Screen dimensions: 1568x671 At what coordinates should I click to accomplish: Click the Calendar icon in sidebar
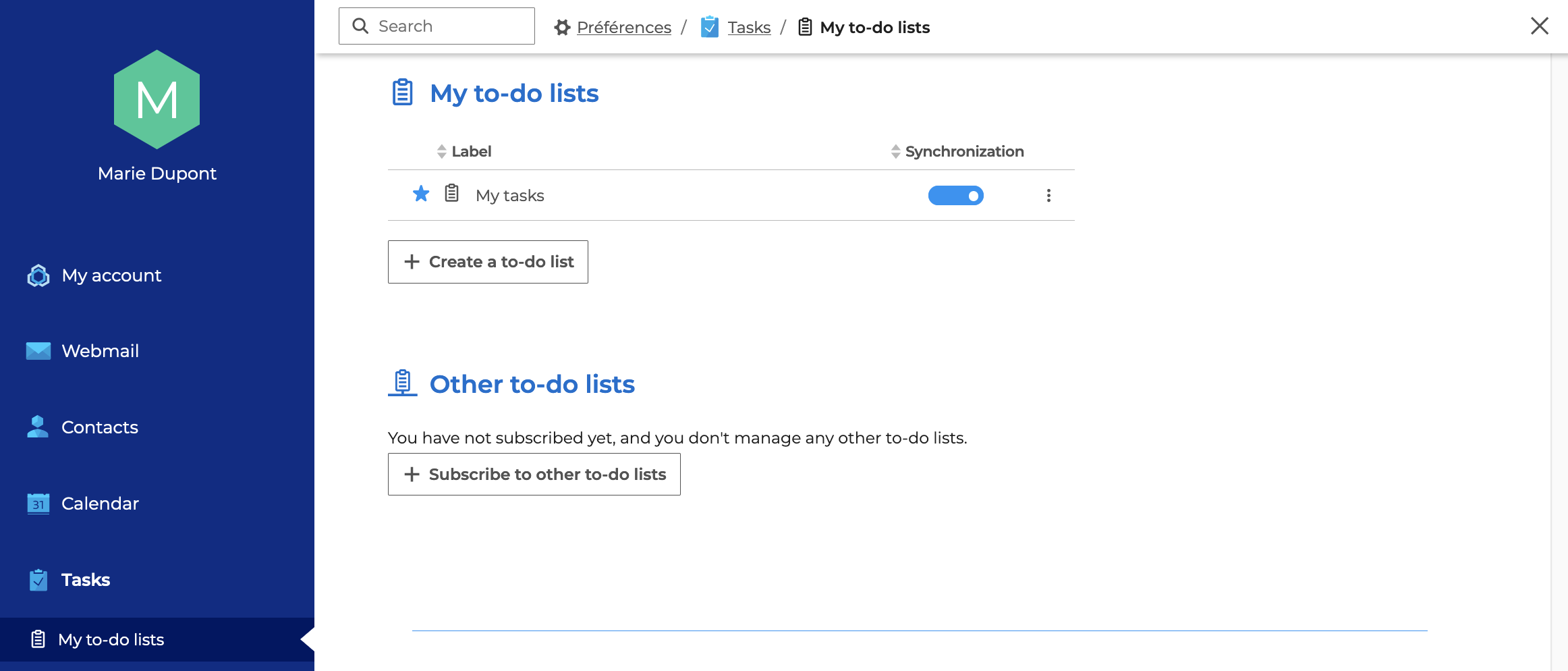point(38,504)
